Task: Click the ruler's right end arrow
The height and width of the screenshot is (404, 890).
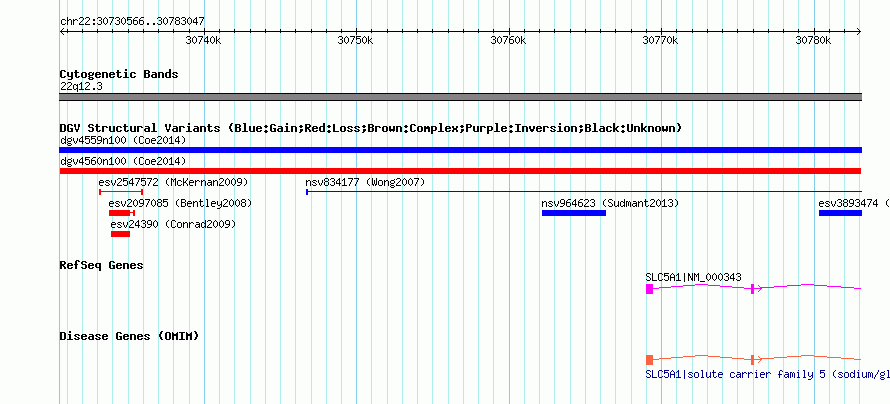Action: point(859,32)
